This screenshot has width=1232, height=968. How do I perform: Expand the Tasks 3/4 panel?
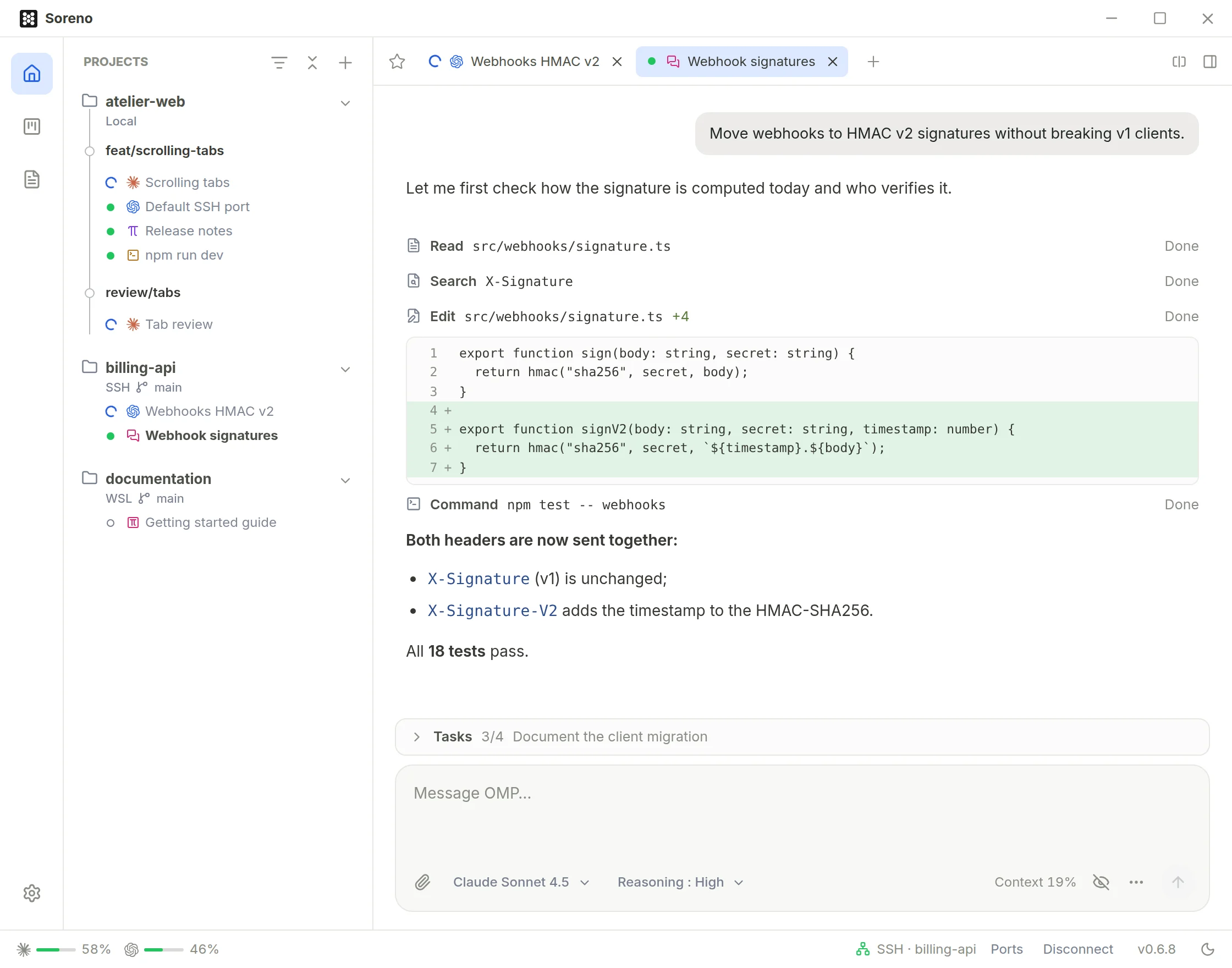[802, 737]
